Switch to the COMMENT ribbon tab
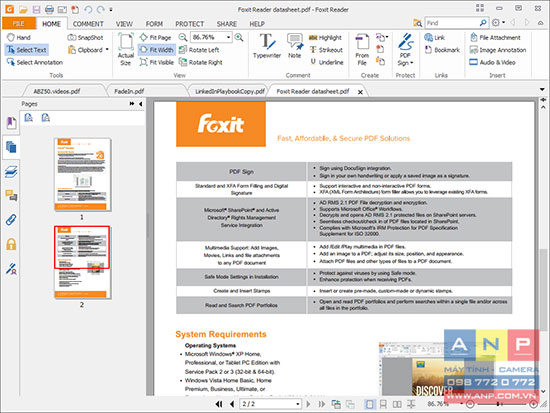Screen dimensions: 550x413 (88, 24)
